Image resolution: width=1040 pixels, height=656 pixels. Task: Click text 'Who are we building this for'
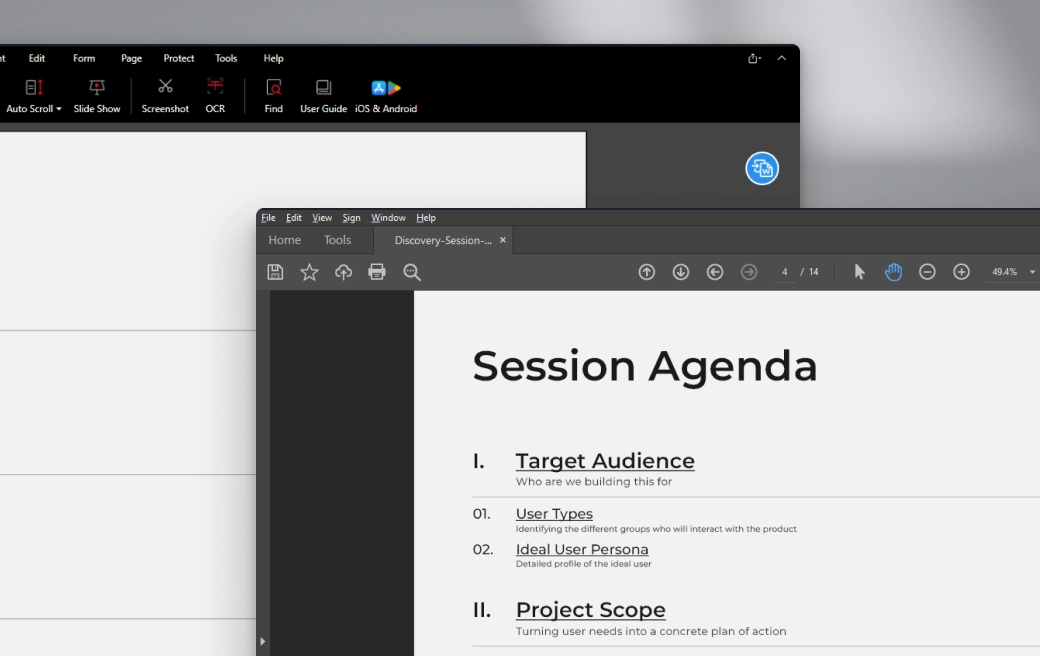594,482
